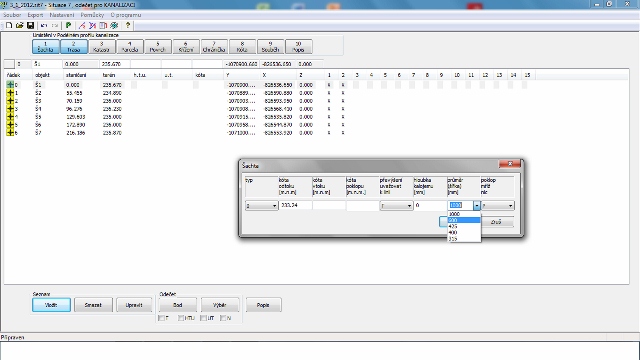Click the kóta odtoku input field
640x360 pixels.
click(x=296, y=205)
